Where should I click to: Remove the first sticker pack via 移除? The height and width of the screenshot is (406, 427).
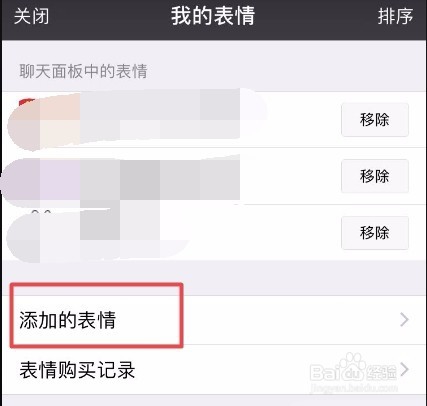pos(375,120)
